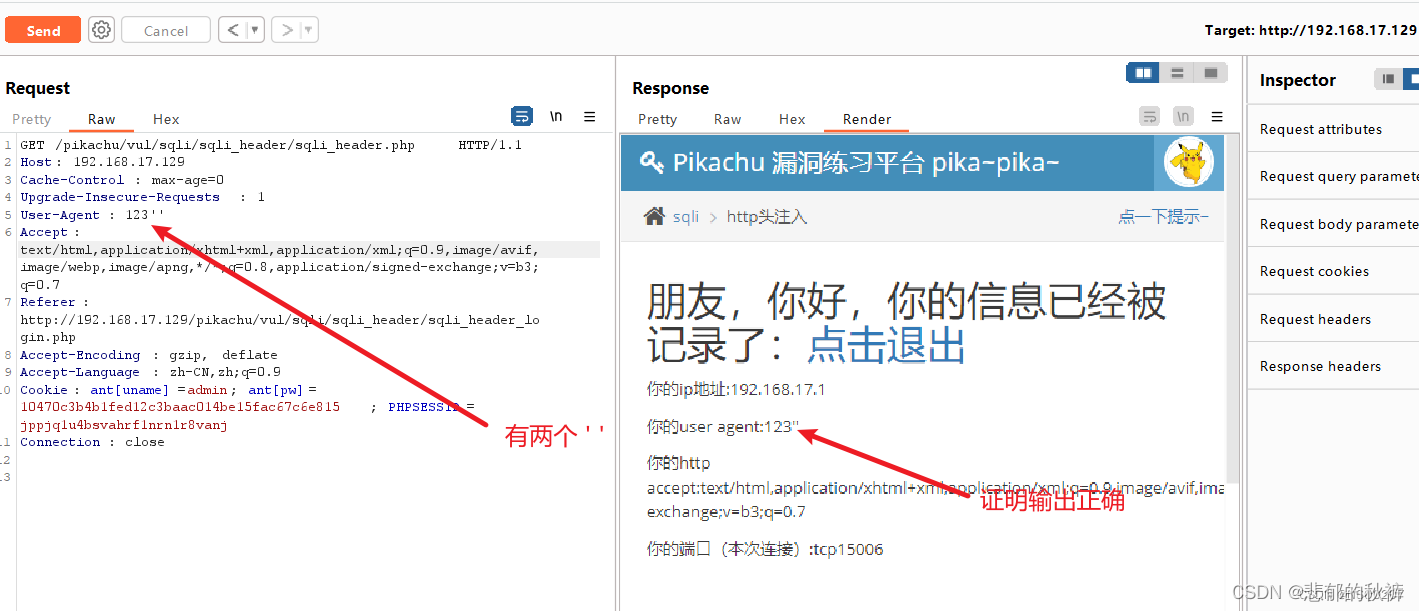The width and height of the screenshot is (1419, 611).
Task: Switch to the Pretty tab of the Response
Action: tap(657, 119)
